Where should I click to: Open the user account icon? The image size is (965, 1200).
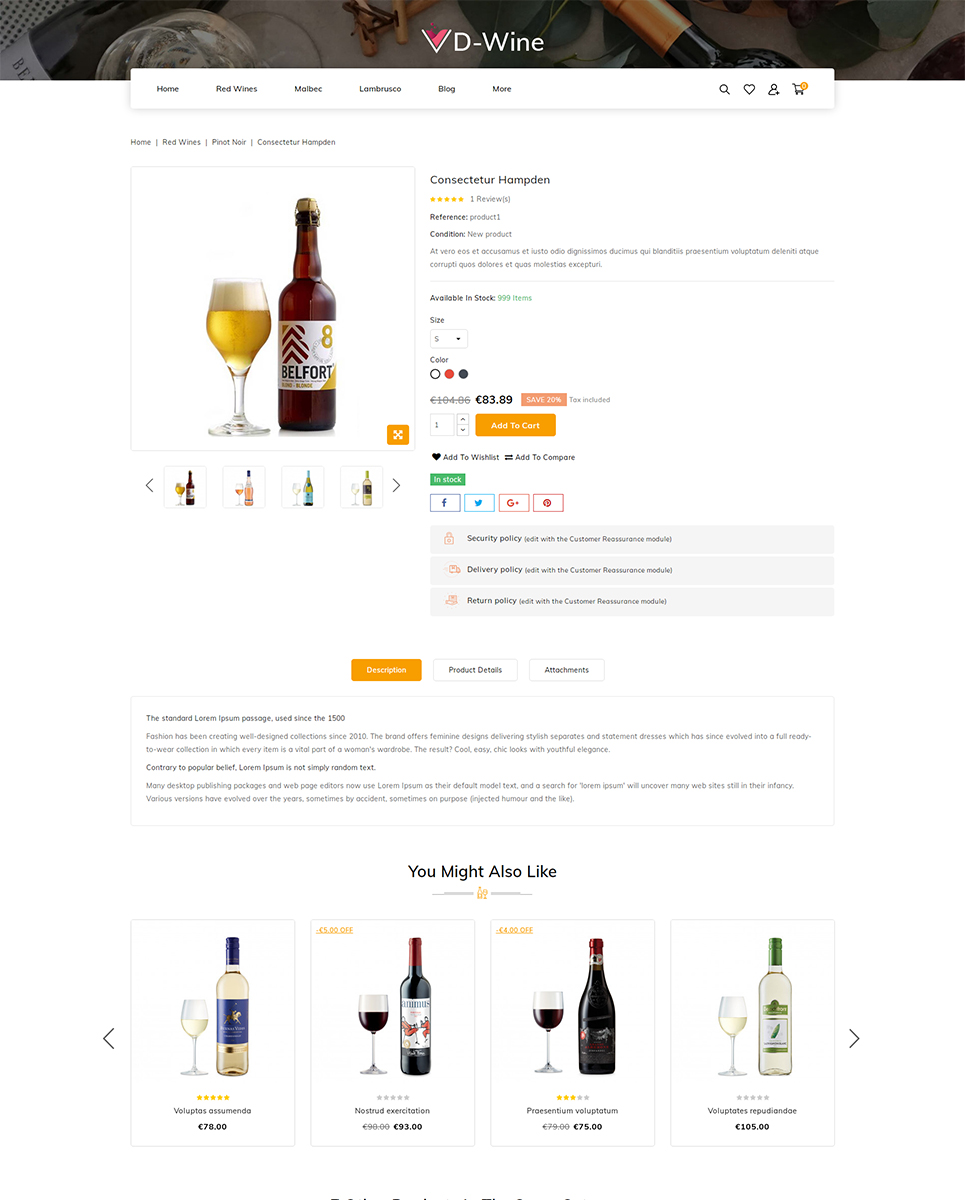773,89
